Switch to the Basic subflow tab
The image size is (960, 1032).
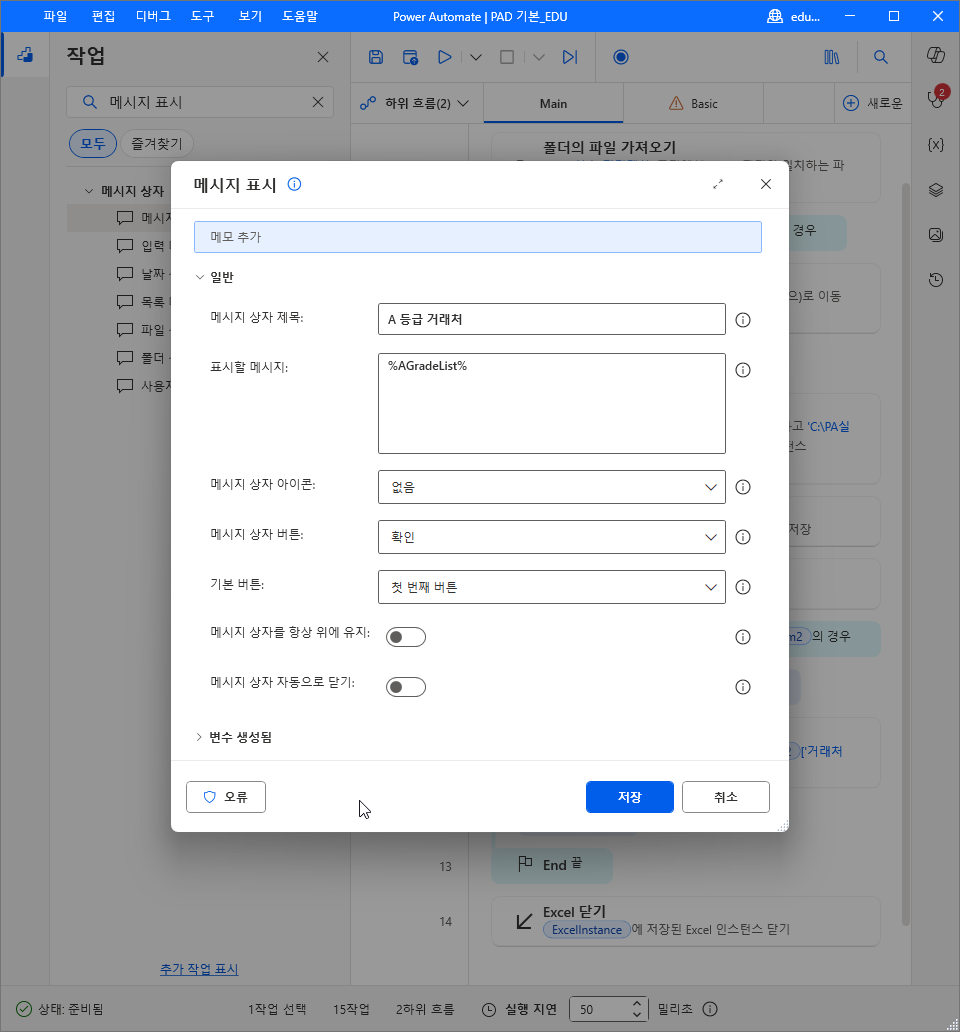click(x=694, y=103)
